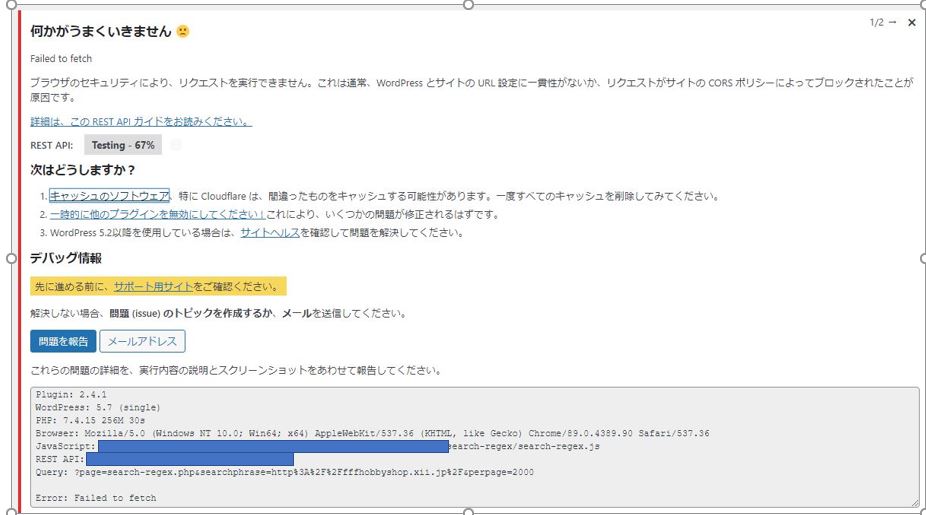This screenshot has width=926, height=515.
Task: Click the redacted REST API URL bar
Action: pos(182,459)
